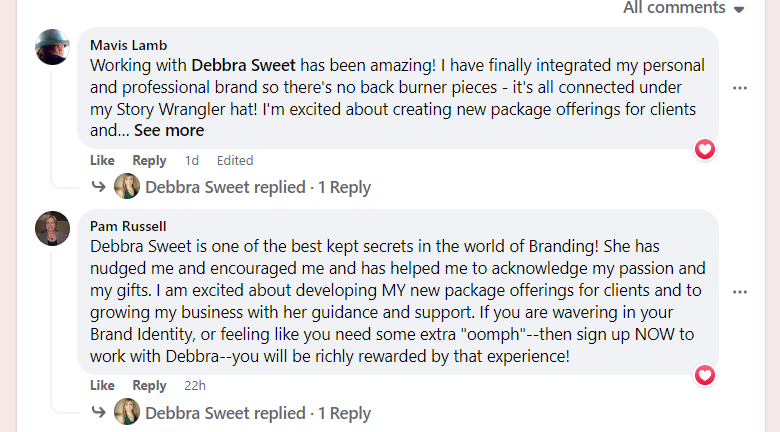Reply to Pam Russell's comment
The width and height of the screenshot is (780, 432).
pos(149,385)
